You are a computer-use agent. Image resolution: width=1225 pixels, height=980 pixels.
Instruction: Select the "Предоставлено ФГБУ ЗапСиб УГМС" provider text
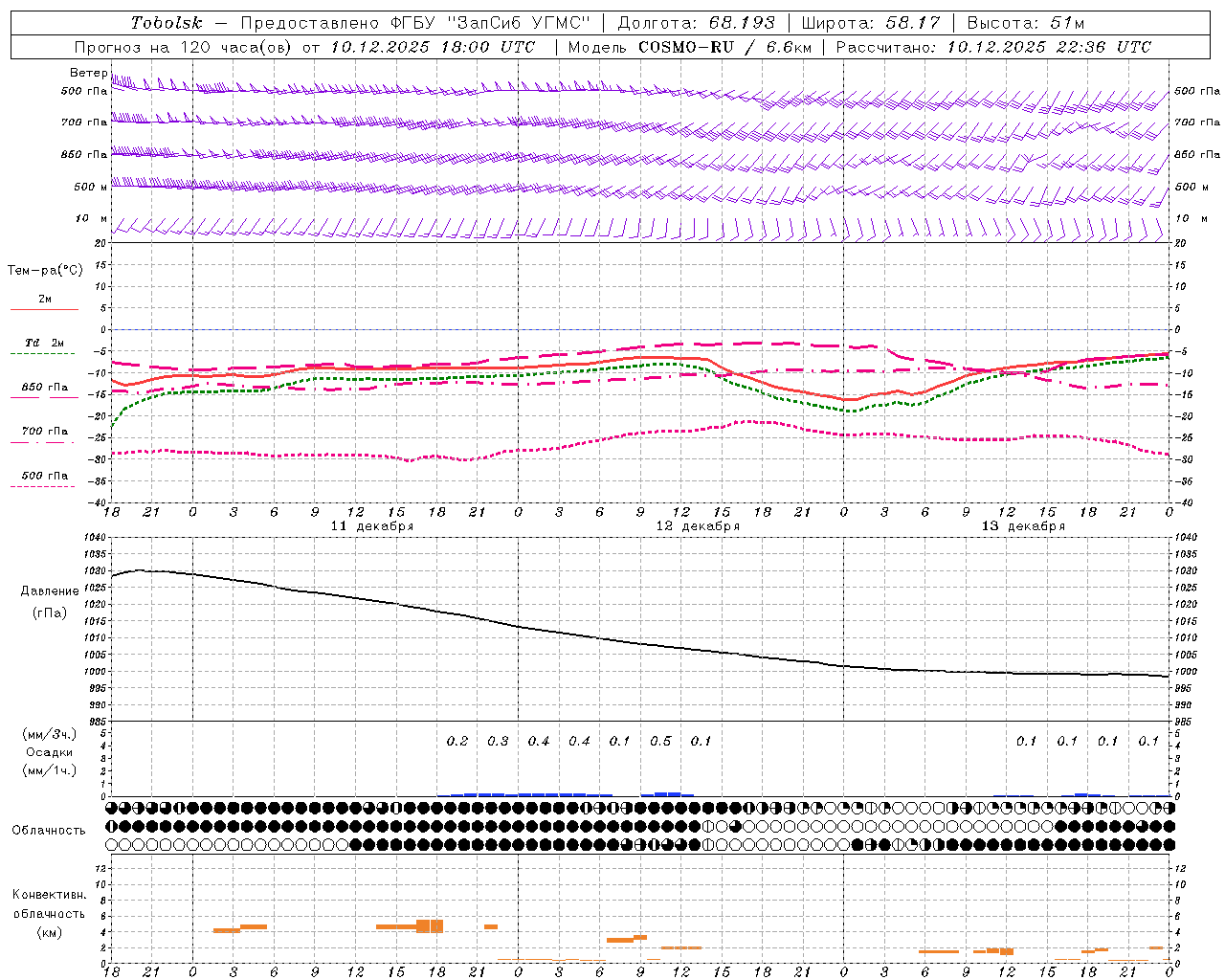415,23
